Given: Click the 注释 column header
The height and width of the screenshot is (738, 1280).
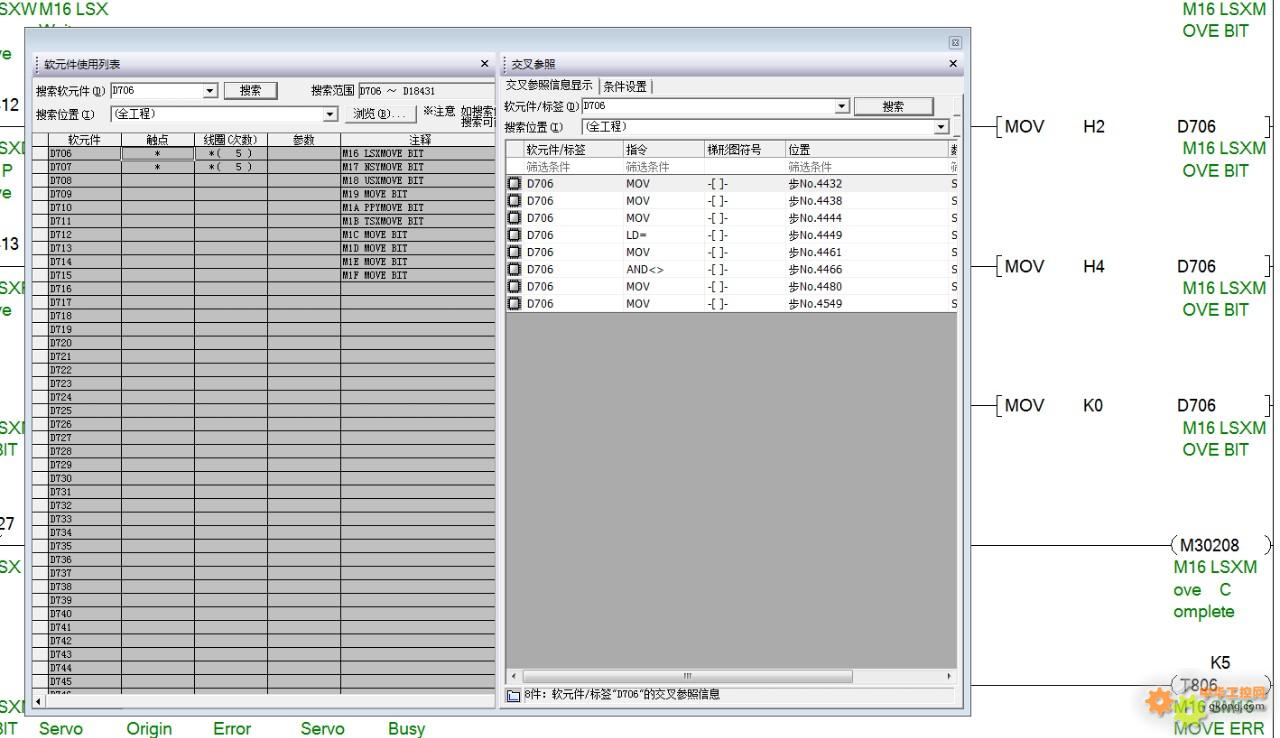Looking at the screenshot, I should pos(418,141).
